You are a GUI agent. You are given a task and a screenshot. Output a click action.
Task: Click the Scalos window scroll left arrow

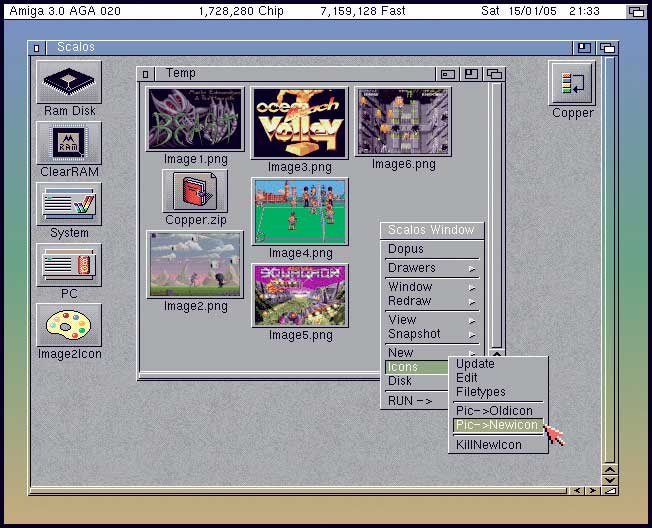click(x=577, y=491)
